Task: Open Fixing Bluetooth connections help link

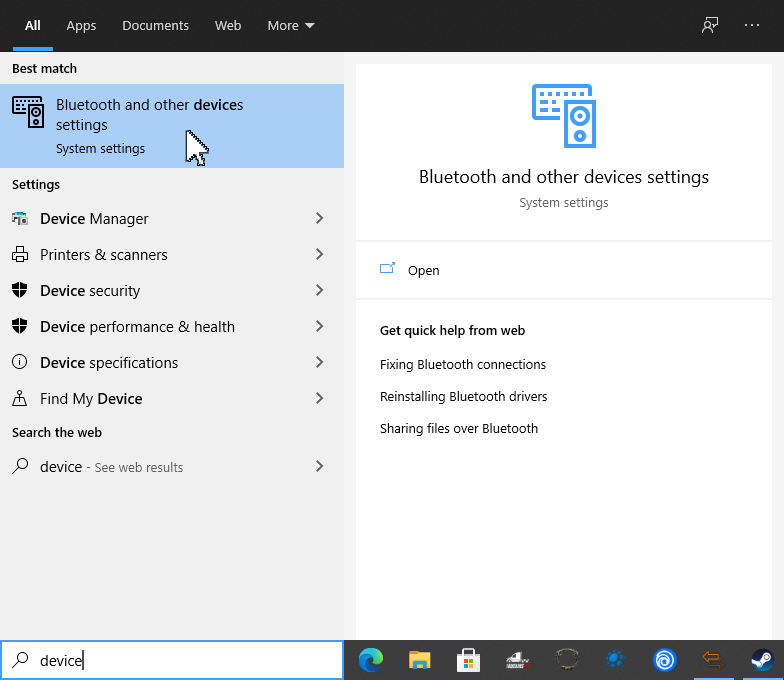Action: tap(462, 364)
